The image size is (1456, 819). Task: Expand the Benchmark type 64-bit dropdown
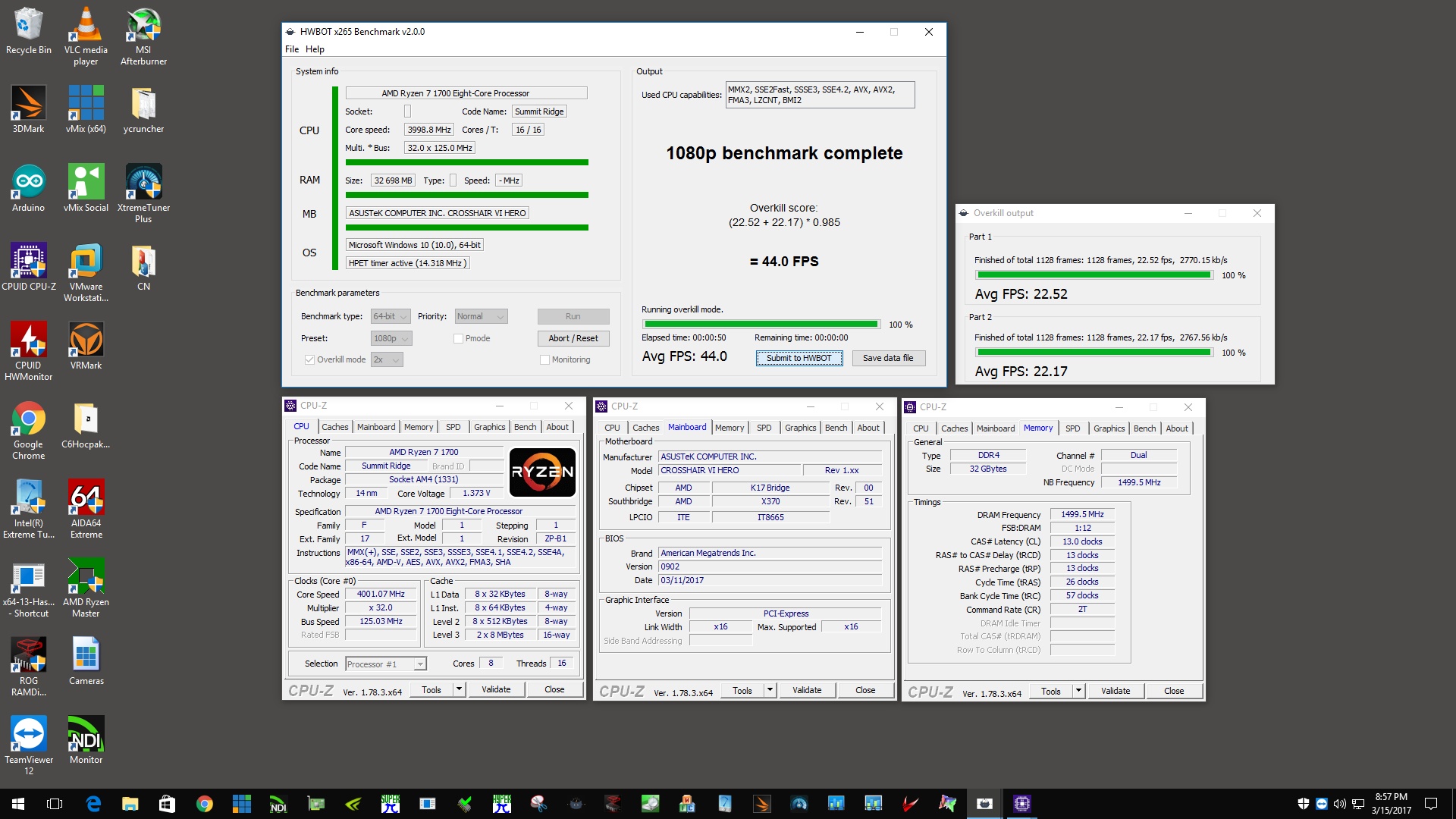(391, 316)
